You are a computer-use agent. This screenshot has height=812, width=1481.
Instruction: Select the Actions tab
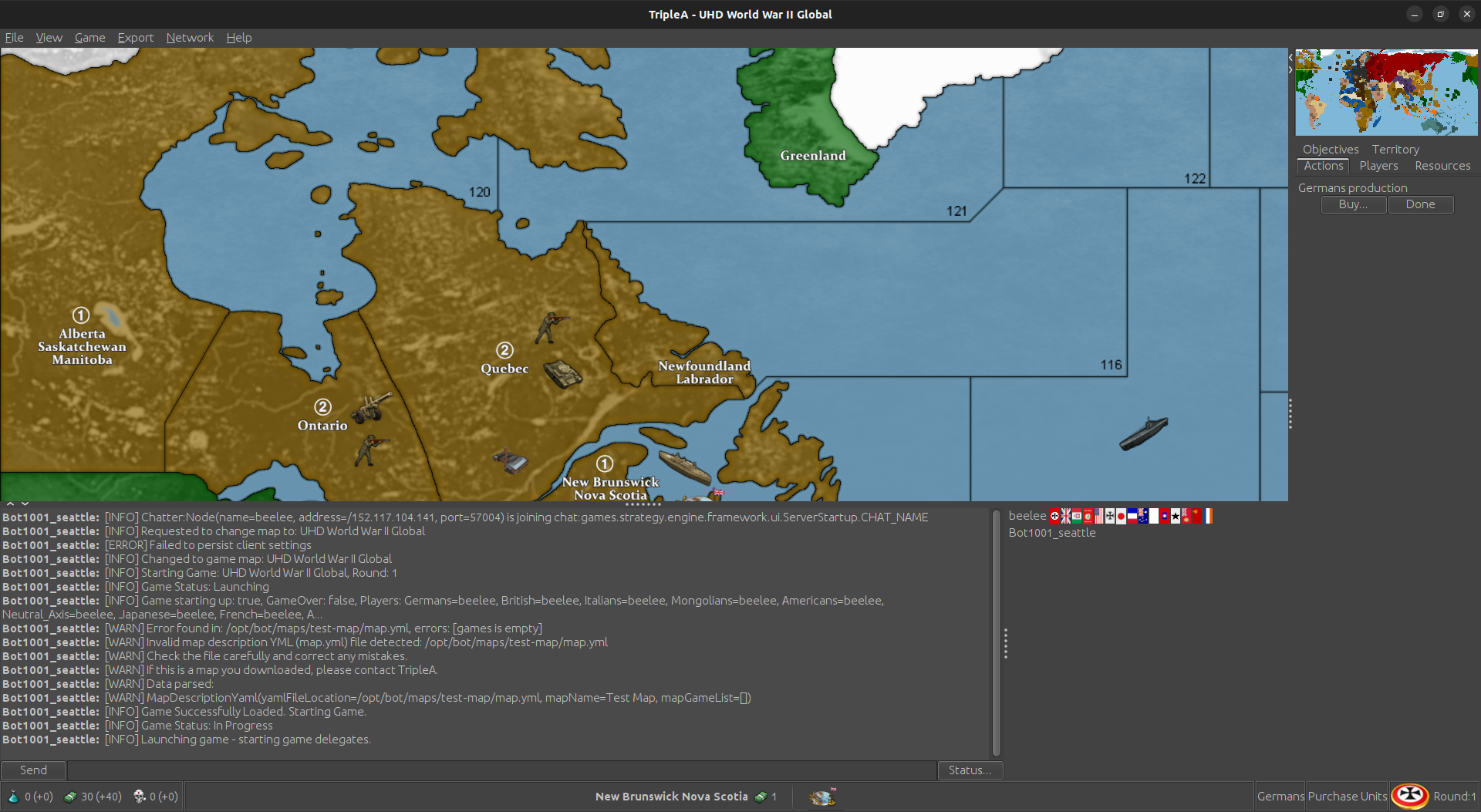tap(1324, 166)
